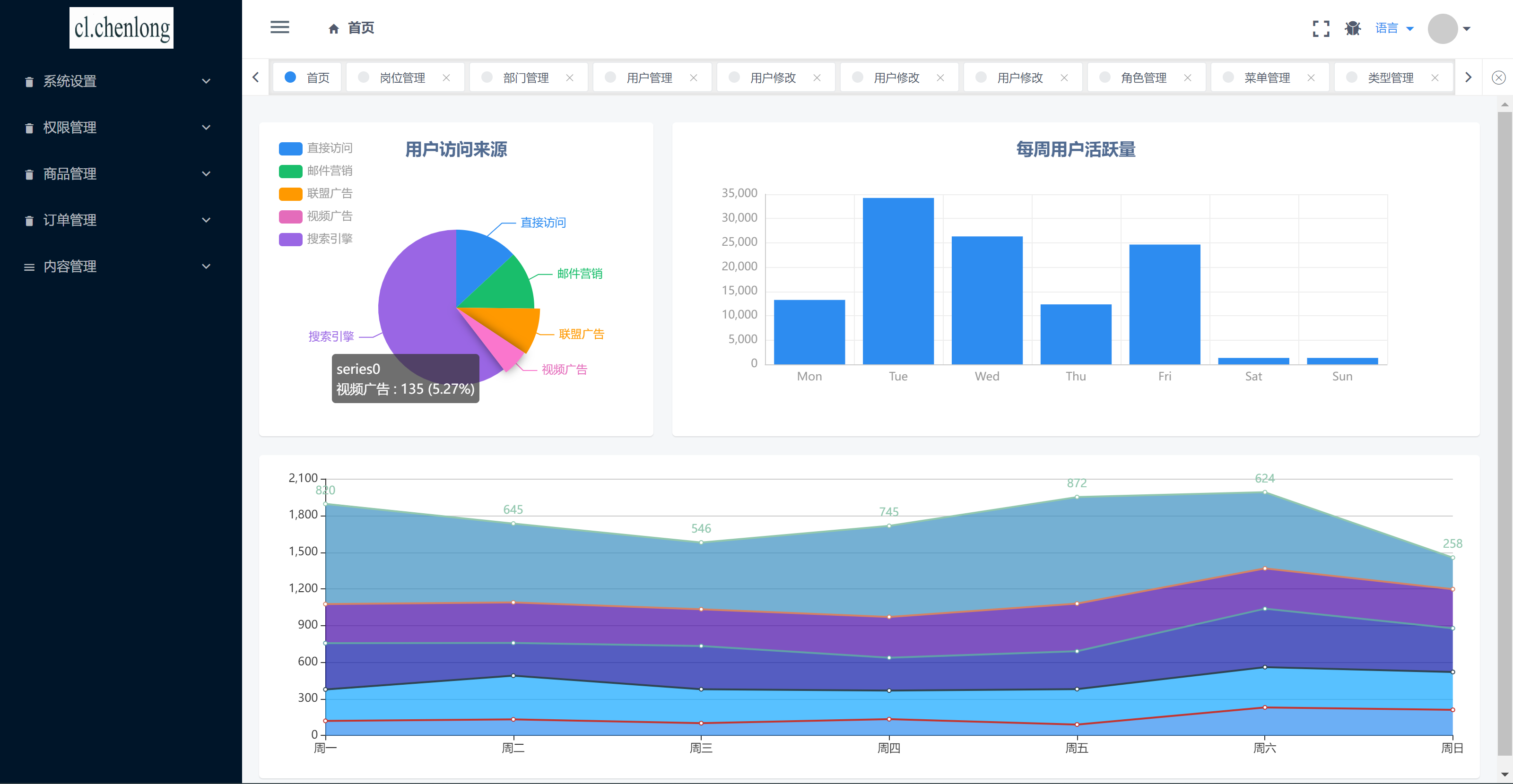Close the 菜单管理 tab

[1311, 78]
